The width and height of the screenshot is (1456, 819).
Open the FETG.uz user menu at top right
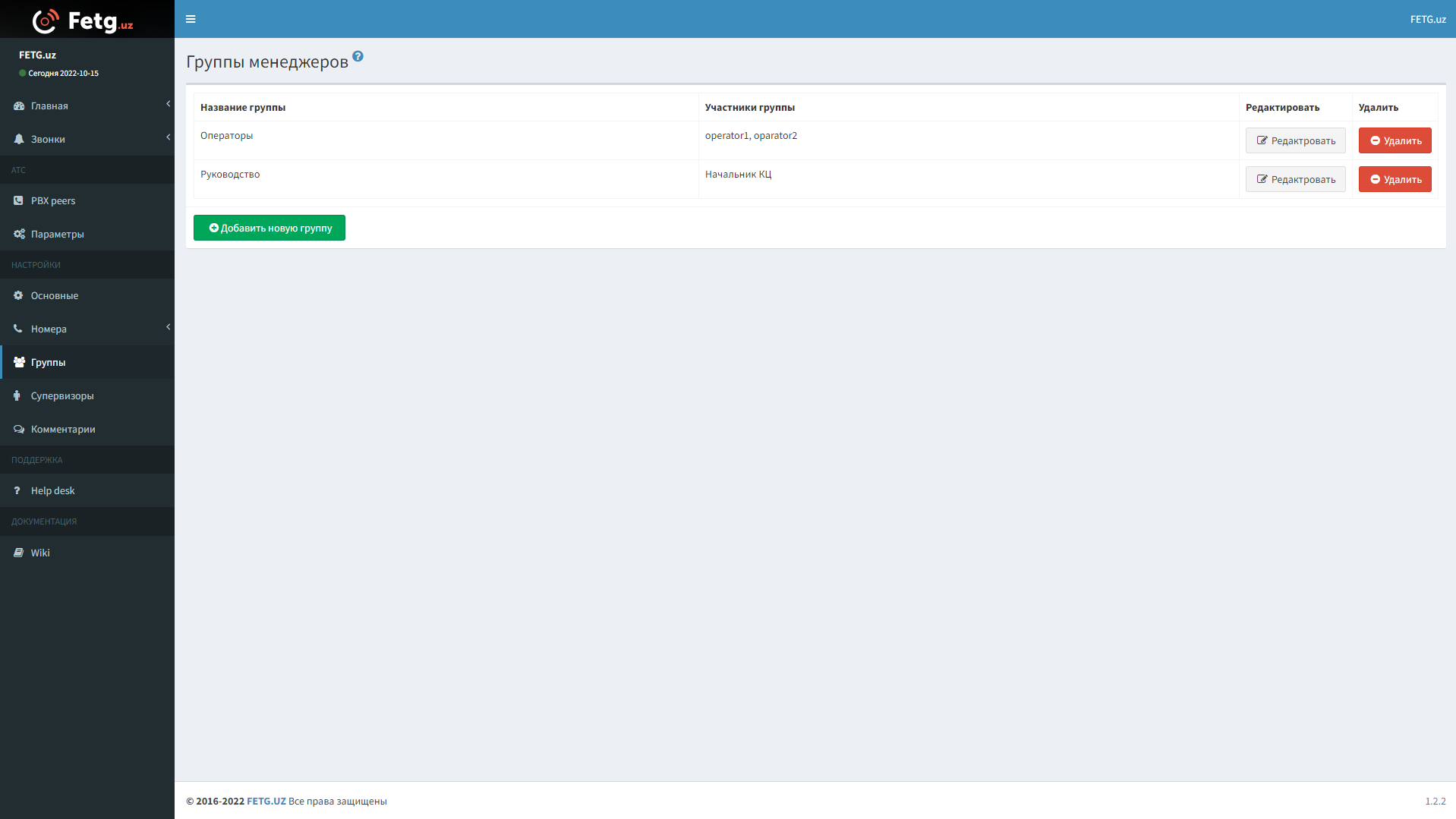(x=1427, y=19)
